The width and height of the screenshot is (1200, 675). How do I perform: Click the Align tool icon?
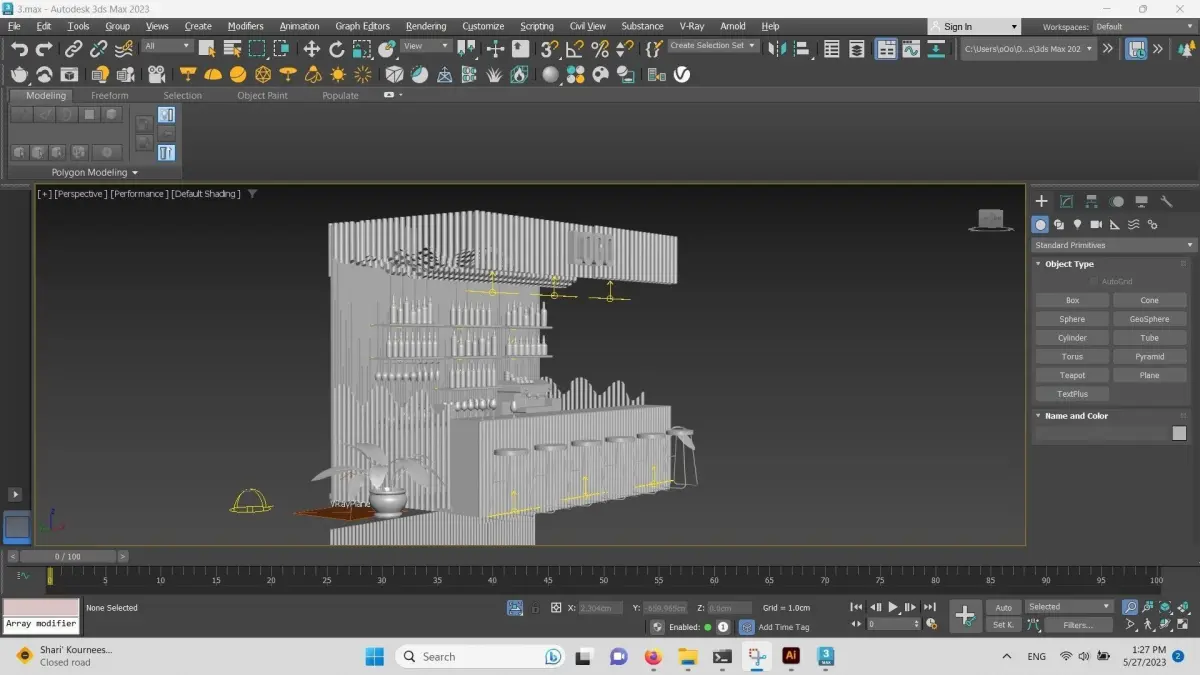(x=802, y=48)
